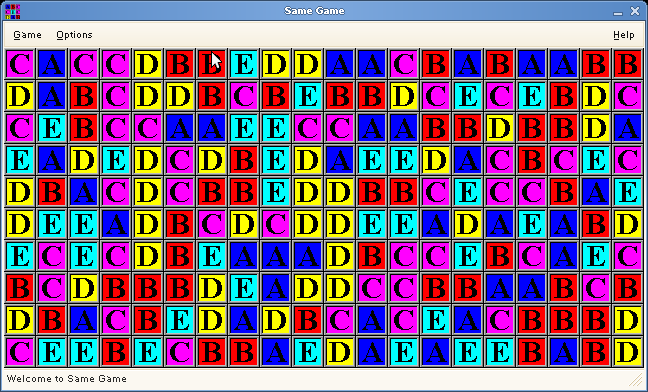The height and width of the screenshot is (392, 648).
Task: Click the 'Same Game' title bar label
Action: click(x=314, y=11)
